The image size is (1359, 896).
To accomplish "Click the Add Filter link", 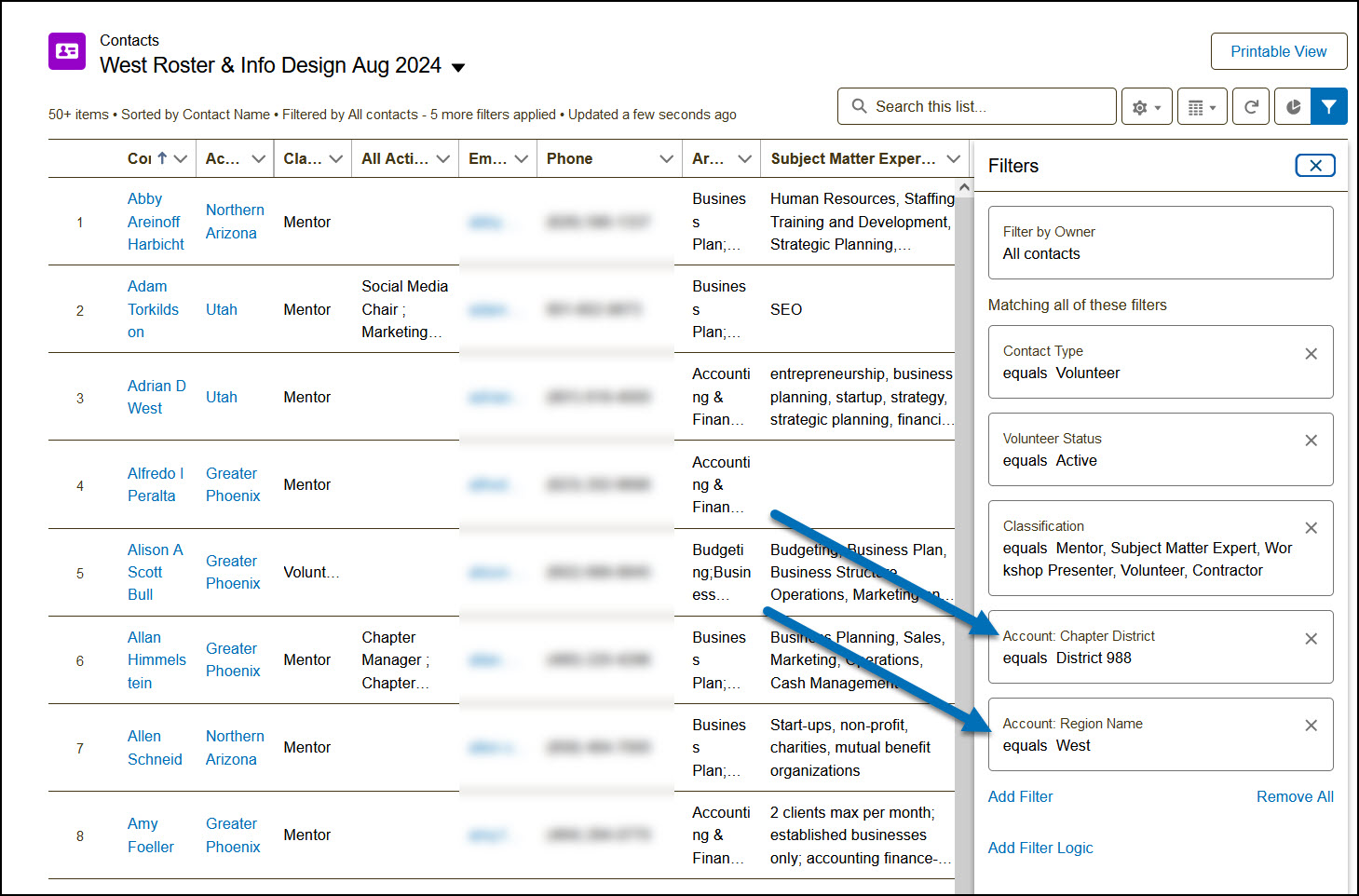I will [1020, 796].
